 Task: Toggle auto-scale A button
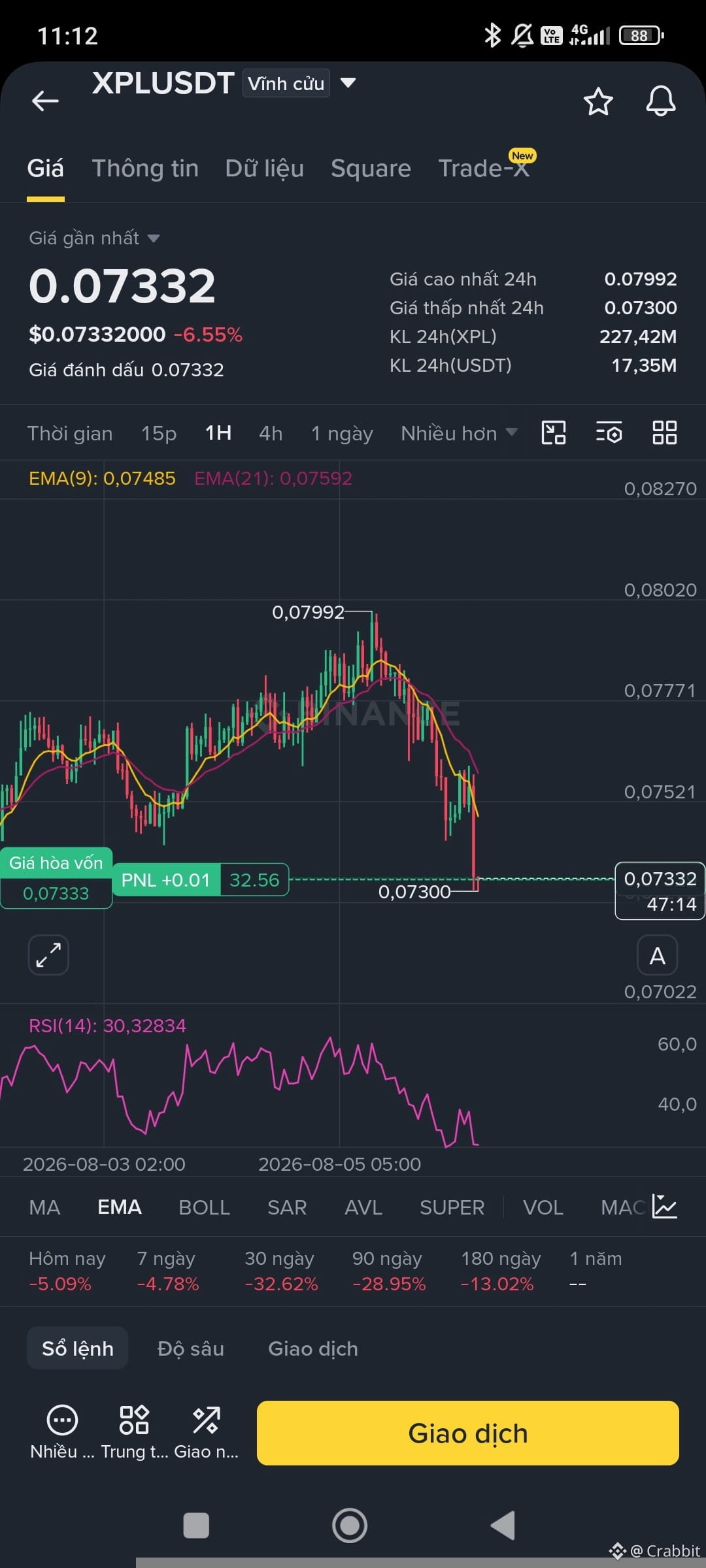658,956
